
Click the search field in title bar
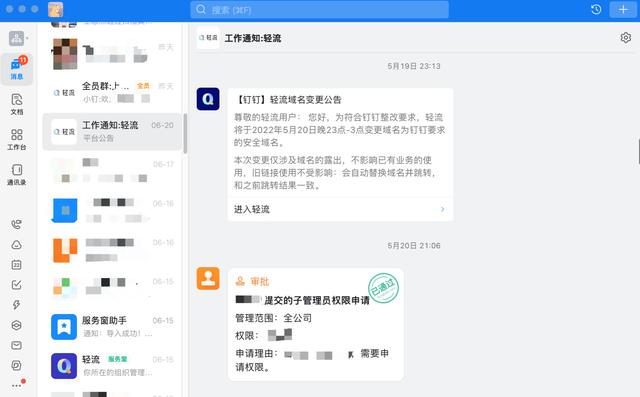tap(320, 9)
